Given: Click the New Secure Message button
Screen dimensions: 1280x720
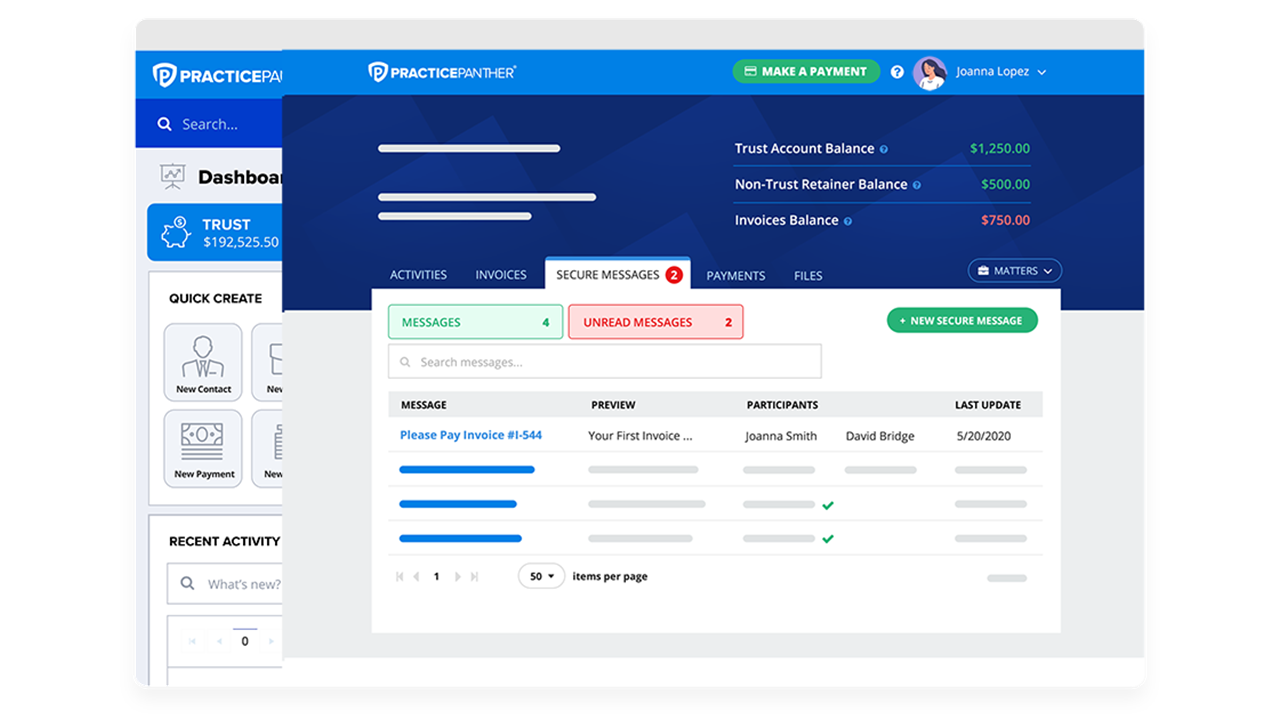Looking at the screenshot, I should [961, 321].
